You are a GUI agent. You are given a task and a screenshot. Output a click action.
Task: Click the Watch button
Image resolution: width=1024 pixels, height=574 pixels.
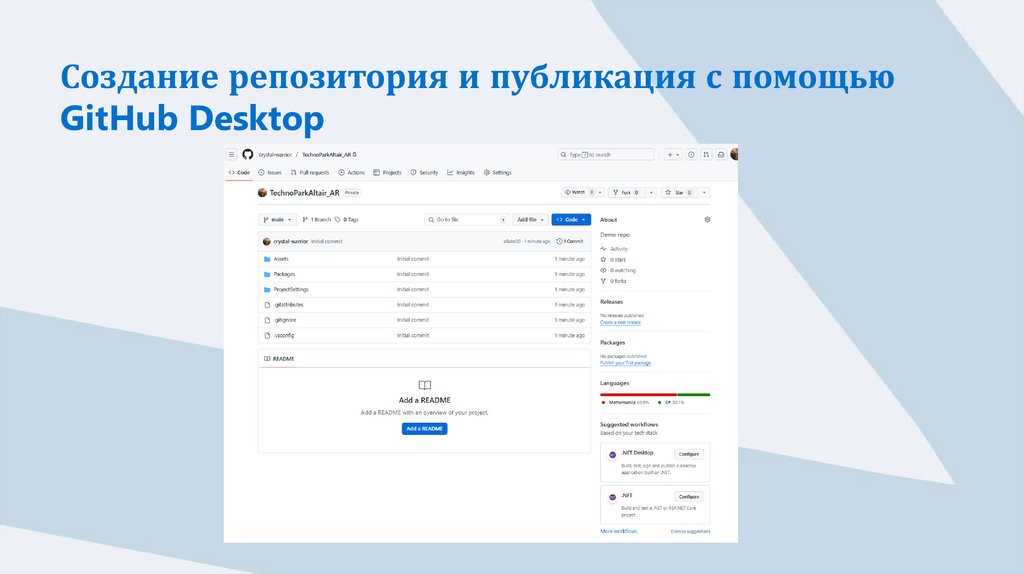578,193
